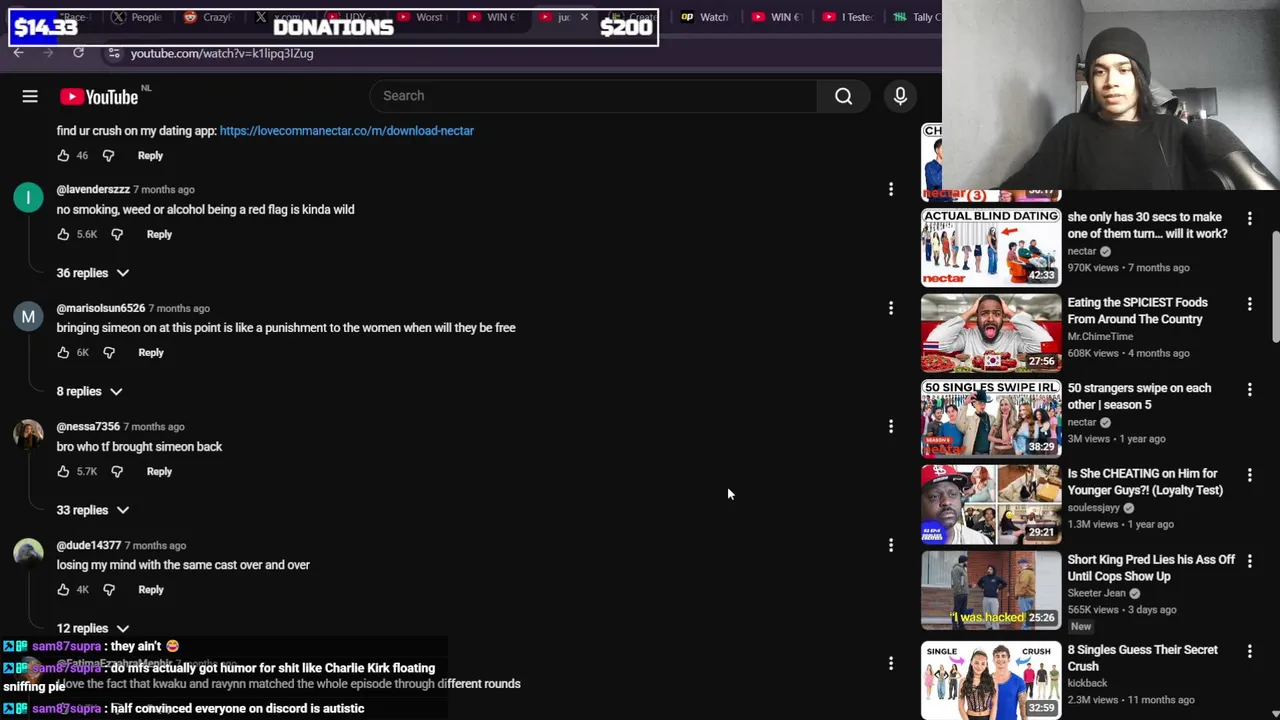Open options for '50 strangers swipe' video

coord(1249,389)
